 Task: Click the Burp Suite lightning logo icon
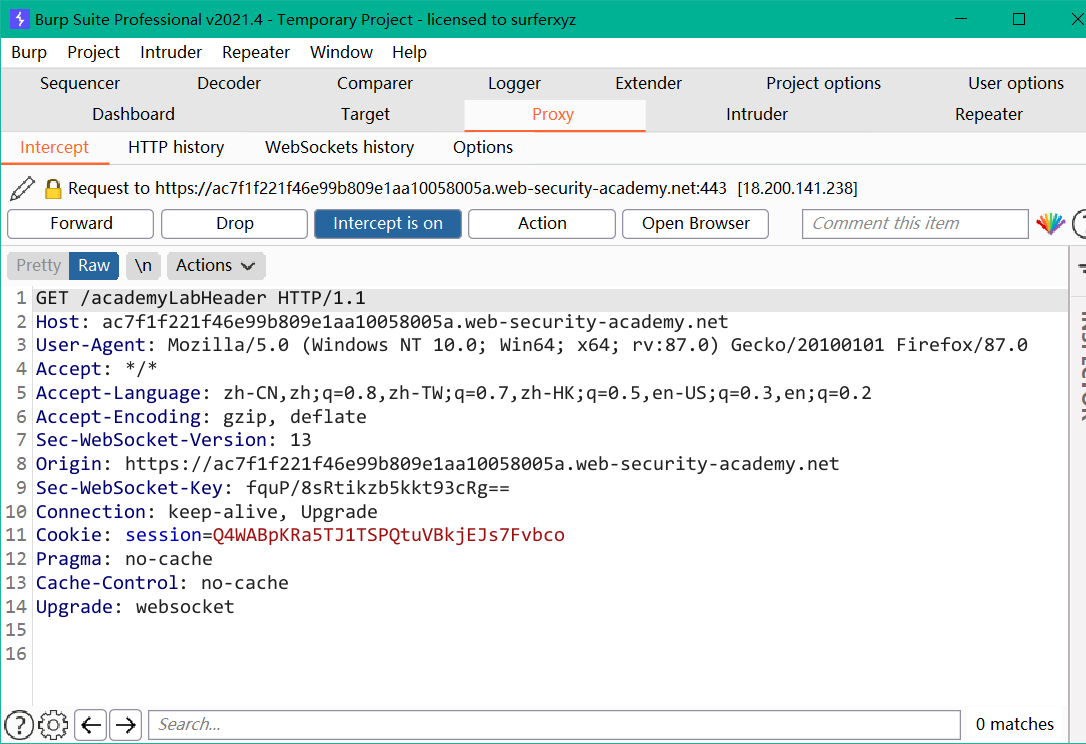pyautogui.click(x=19, y=19)
